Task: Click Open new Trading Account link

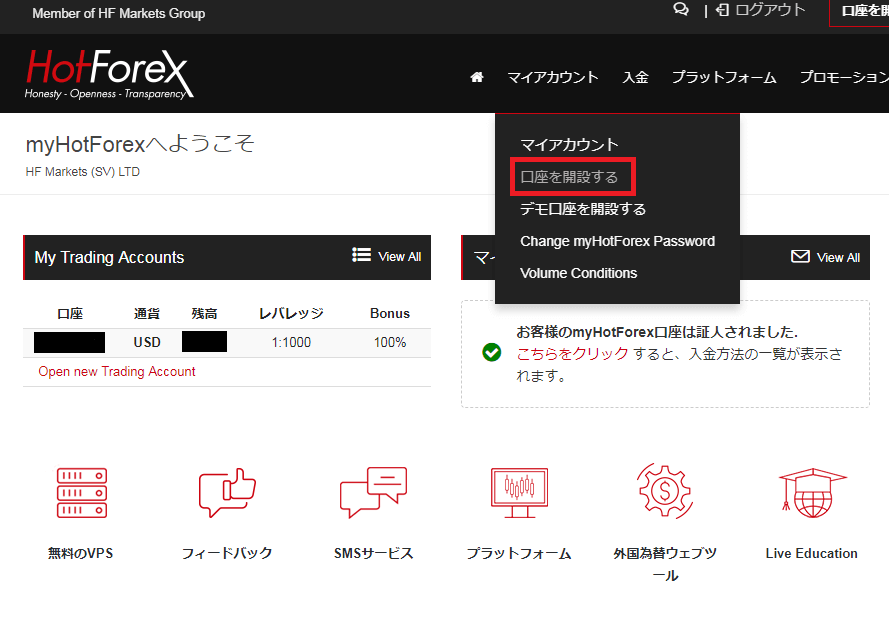Action: [117, 371]
